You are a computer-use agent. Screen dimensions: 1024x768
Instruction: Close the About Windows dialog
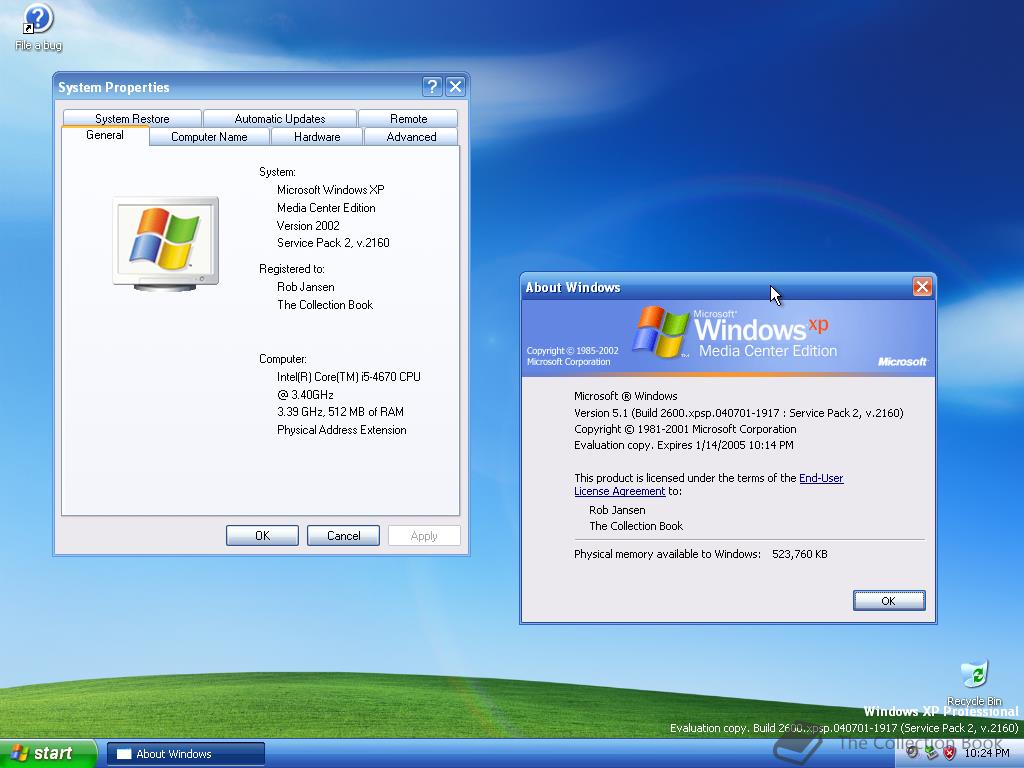(921, 287)
